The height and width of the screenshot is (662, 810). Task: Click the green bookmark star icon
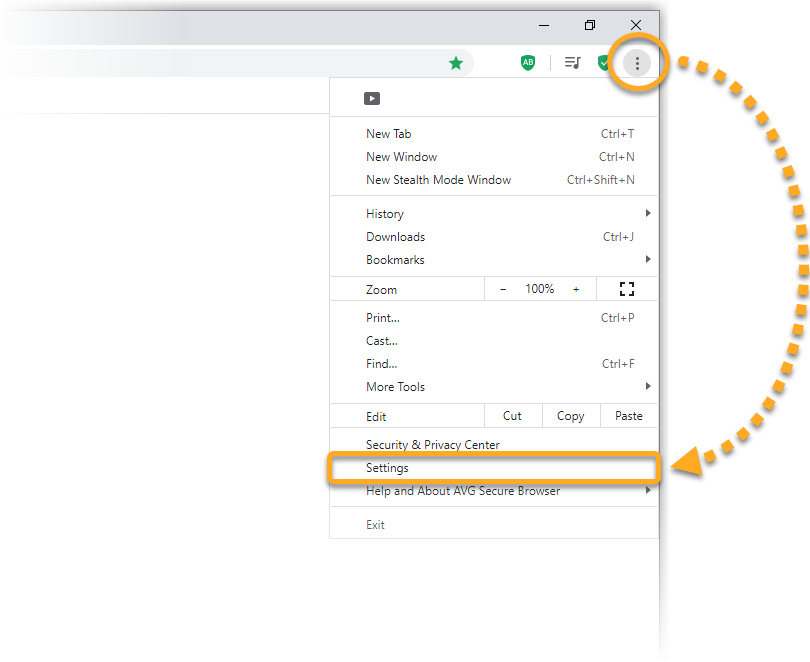coord(456,63)
